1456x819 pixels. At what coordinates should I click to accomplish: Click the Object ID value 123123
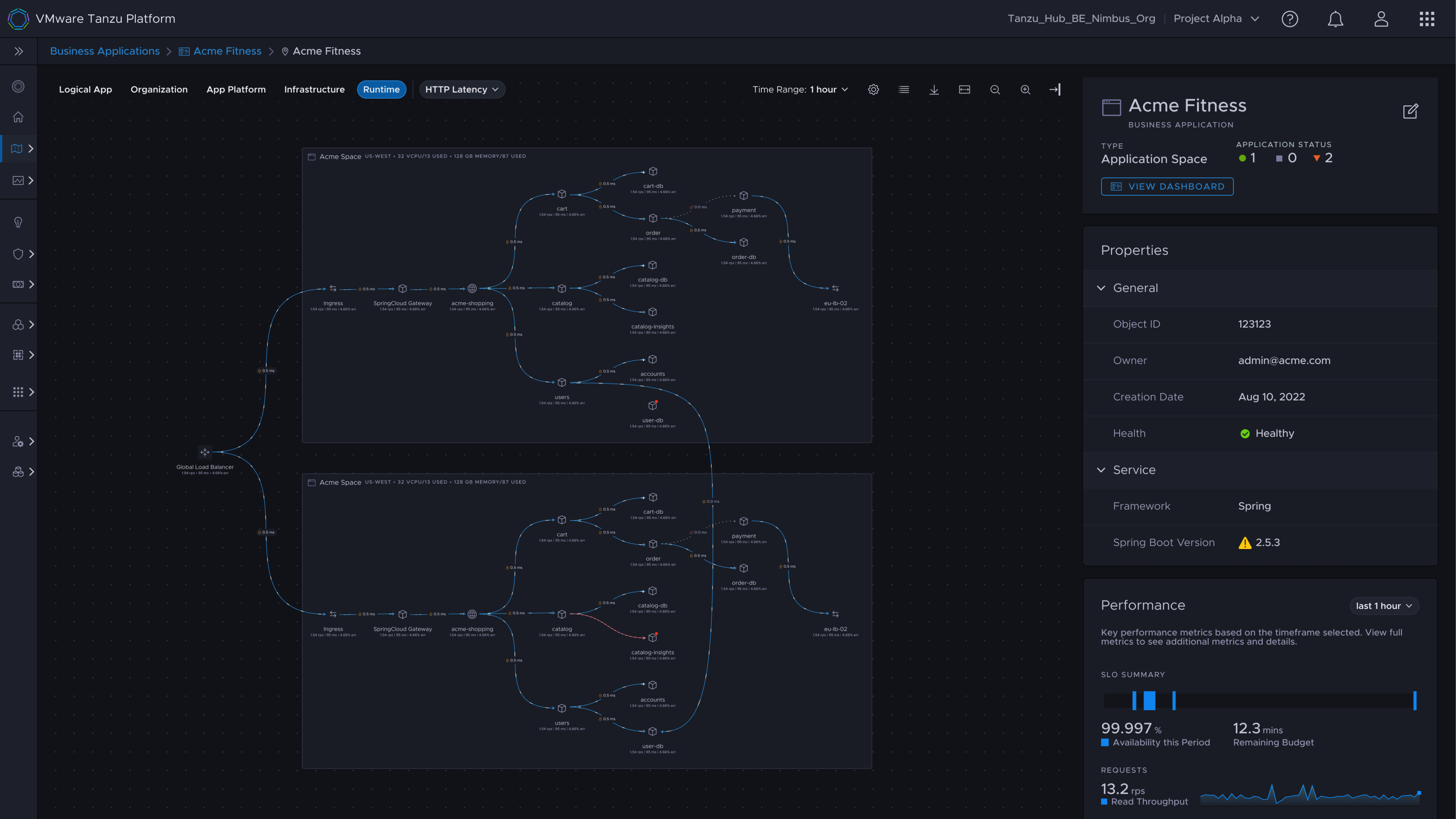(x=1254, y=324)
